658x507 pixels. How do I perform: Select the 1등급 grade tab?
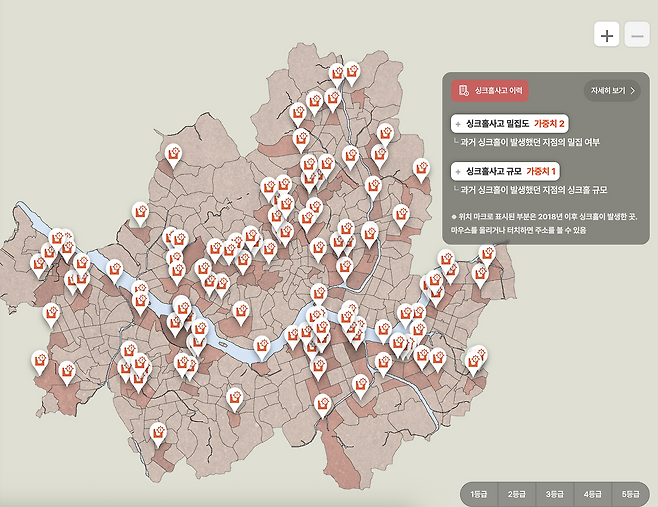478,494
